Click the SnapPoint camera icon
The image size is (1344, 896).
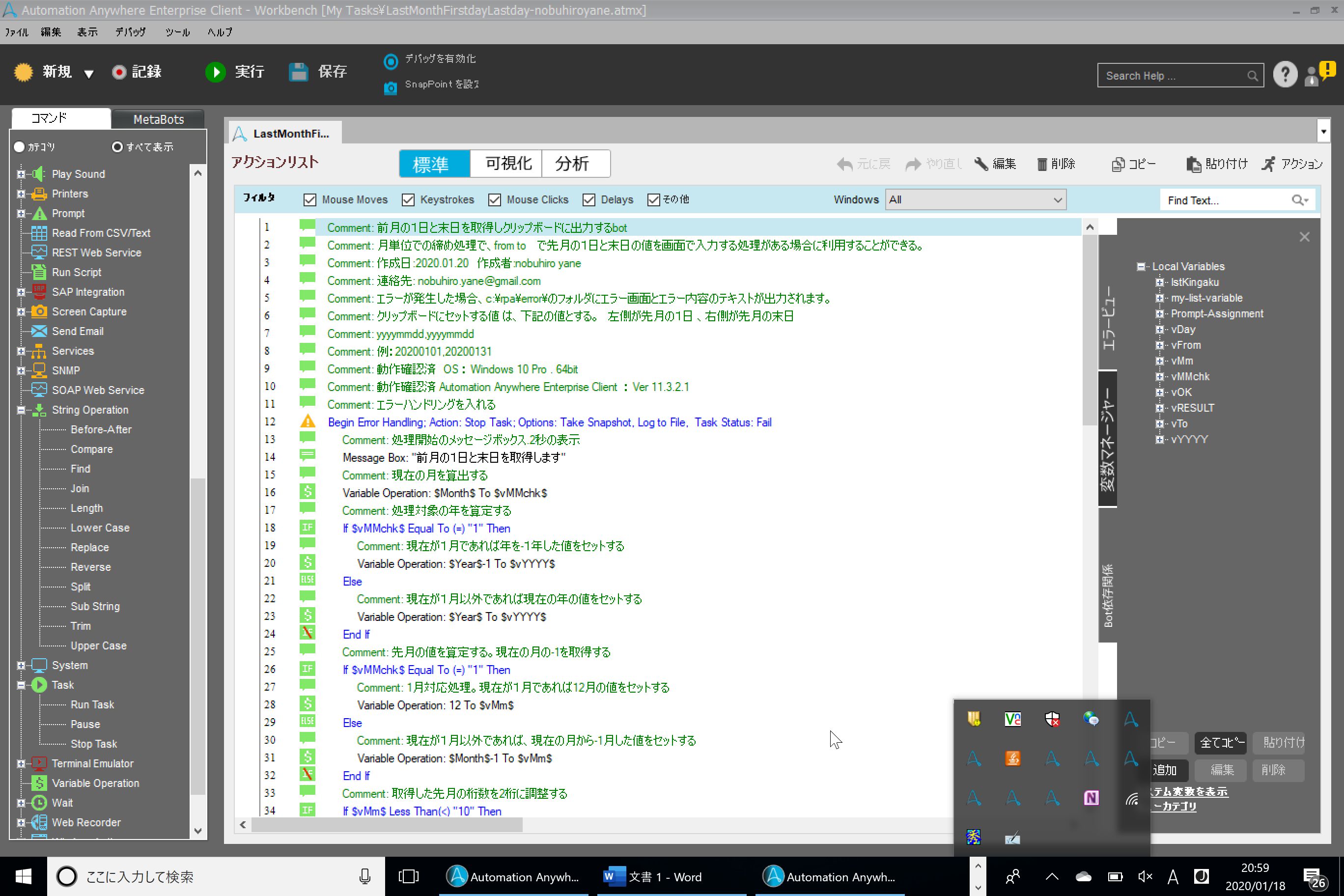tap(391, 88)
